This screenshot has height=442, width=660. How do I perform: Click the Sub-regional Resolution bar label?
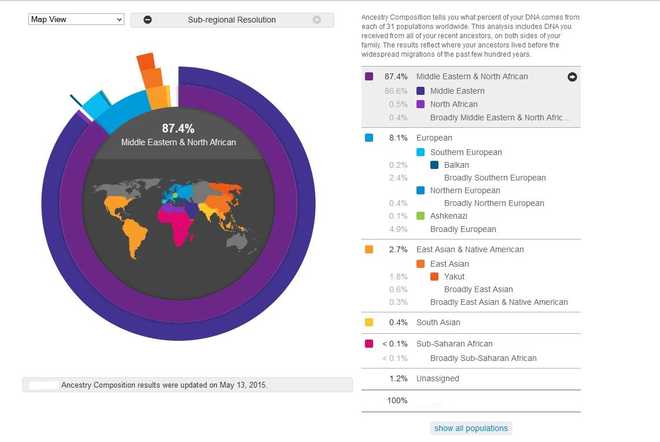pyautogui.click(x=231, y=20)
